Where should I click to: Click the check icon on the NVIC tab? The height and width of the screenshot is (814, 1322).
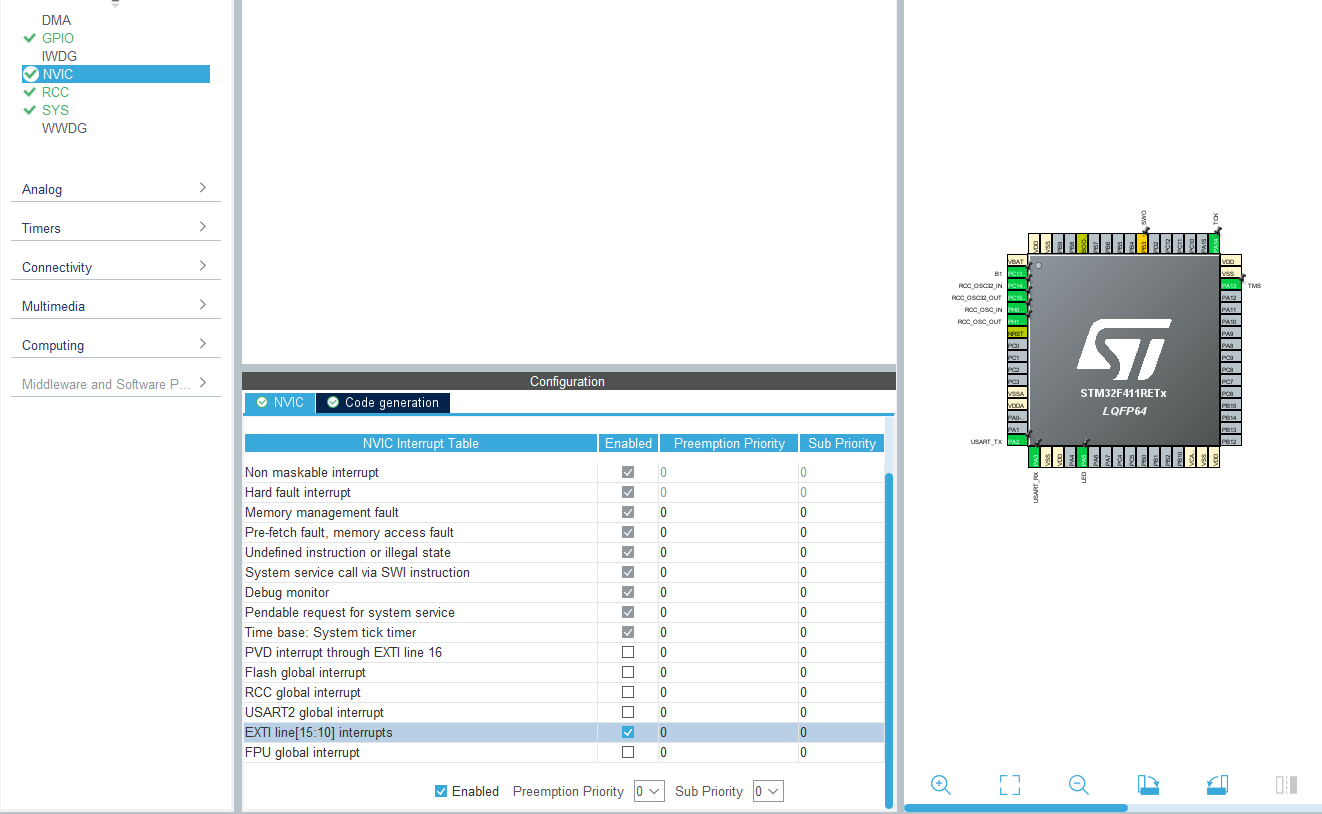tap(259, 403)
